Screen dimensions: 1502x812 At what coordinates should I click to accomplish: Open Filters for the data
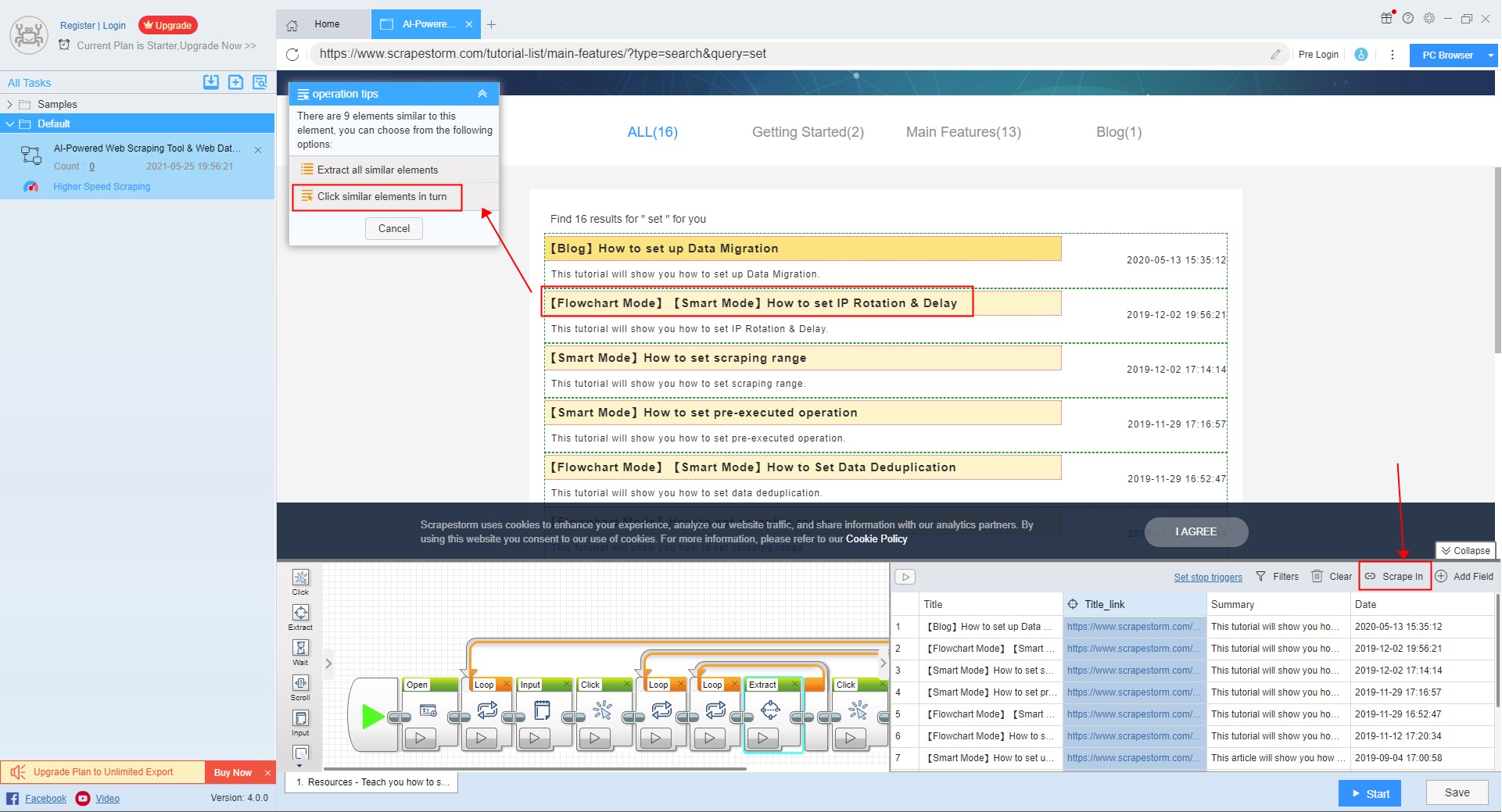(1278, 577)
